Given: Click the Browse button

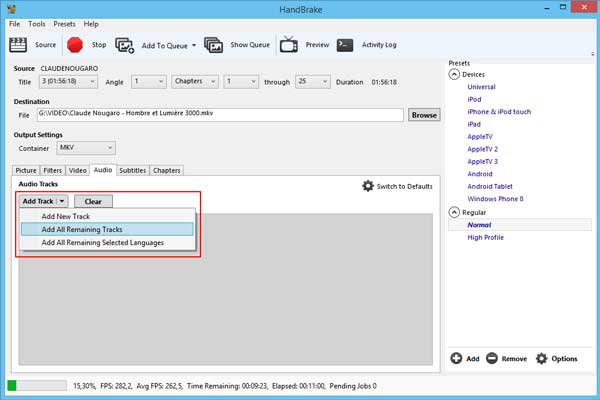Looking at the screenshot, I should (424, 115).
